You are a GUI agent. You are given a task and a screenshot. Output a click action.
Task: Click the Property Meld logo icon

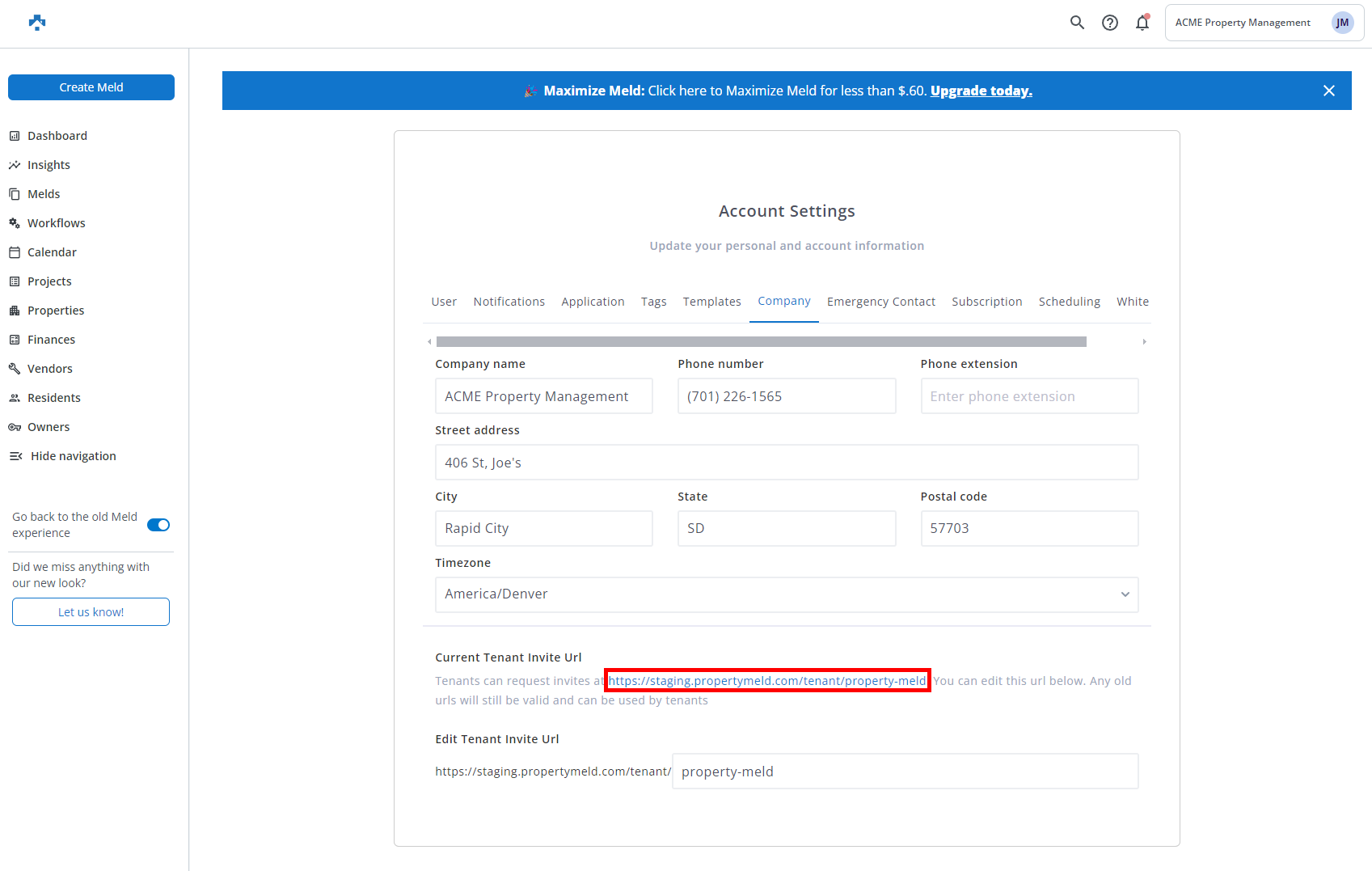(37, 23)
